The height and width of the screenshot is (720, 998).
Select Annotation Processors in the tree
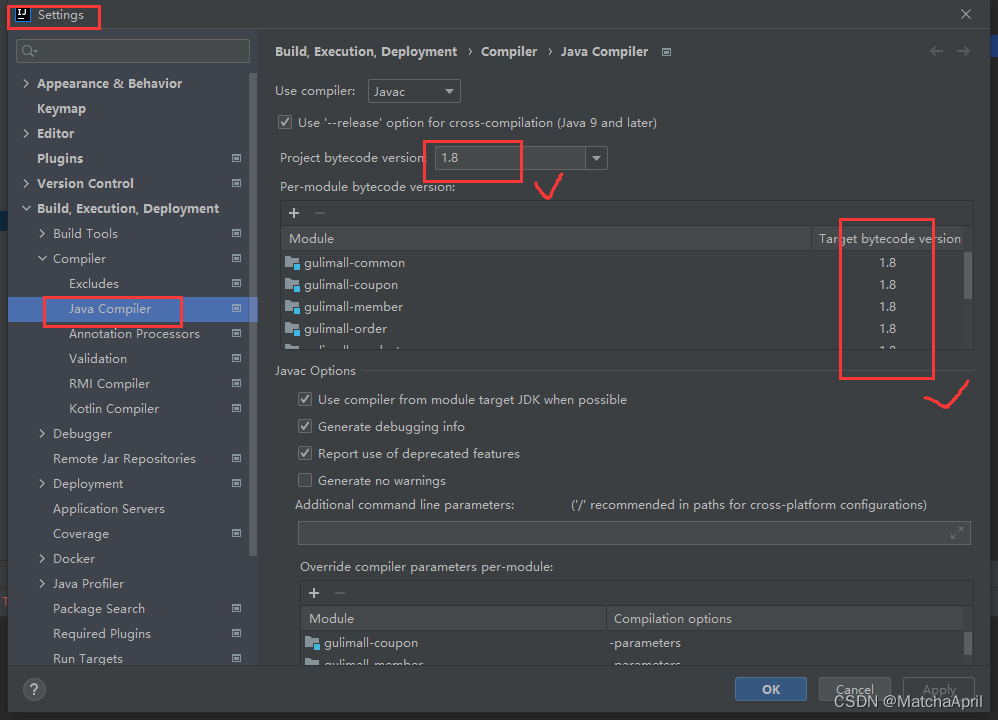pyautogui.click(x=134, y=334)
